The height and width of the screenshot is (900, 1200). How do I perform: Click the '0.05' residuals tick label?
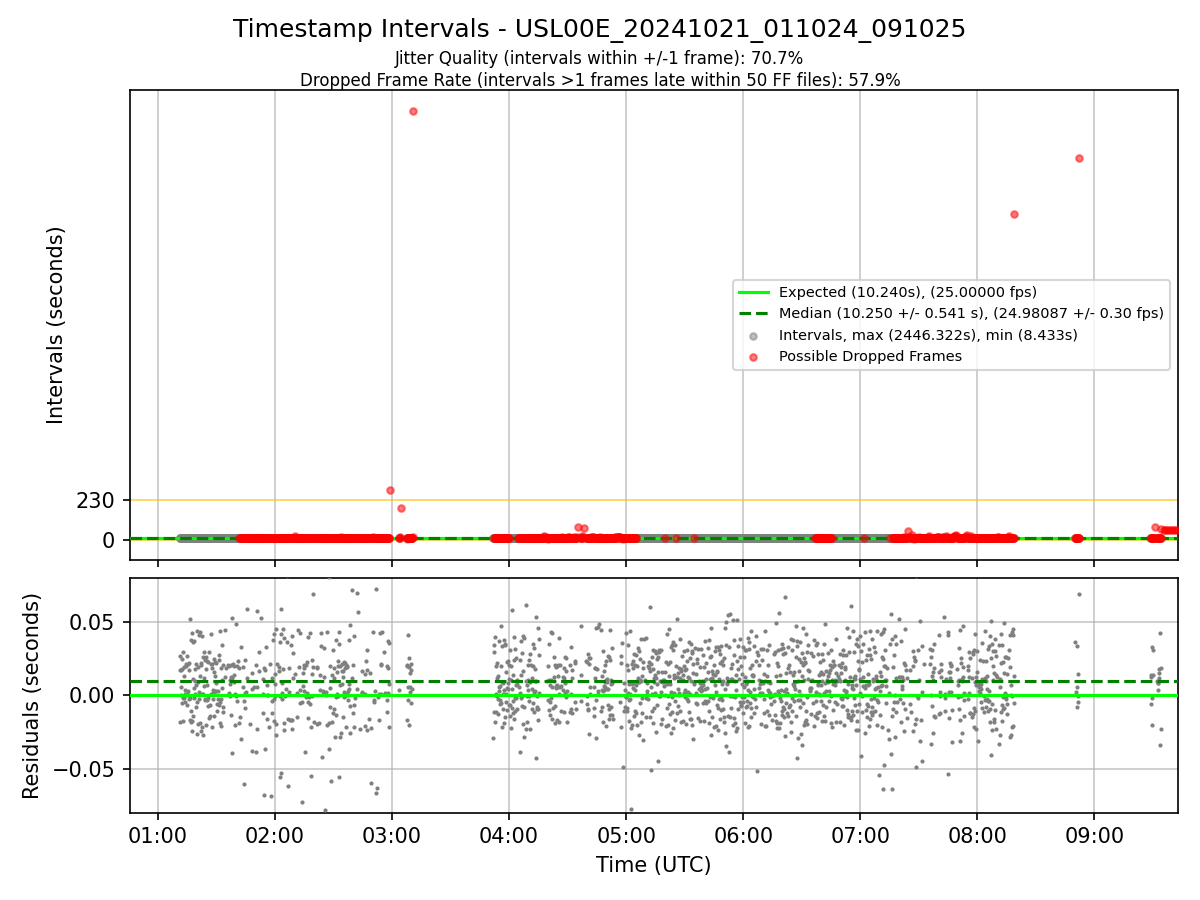coord(92,622)
